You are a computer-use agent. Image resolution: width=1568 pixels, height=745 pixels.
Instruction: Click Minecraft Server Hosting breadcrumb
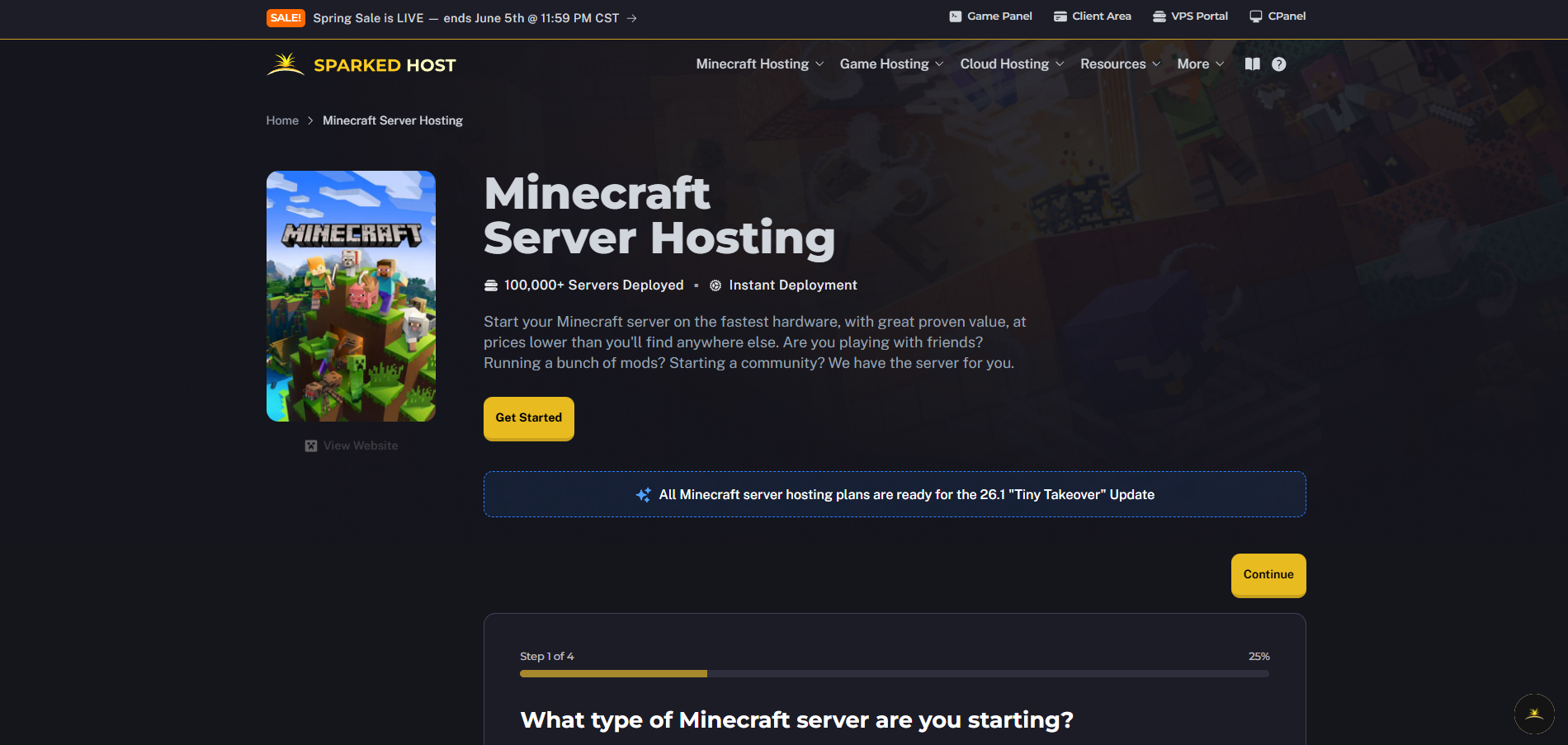(x=393, y=120)
